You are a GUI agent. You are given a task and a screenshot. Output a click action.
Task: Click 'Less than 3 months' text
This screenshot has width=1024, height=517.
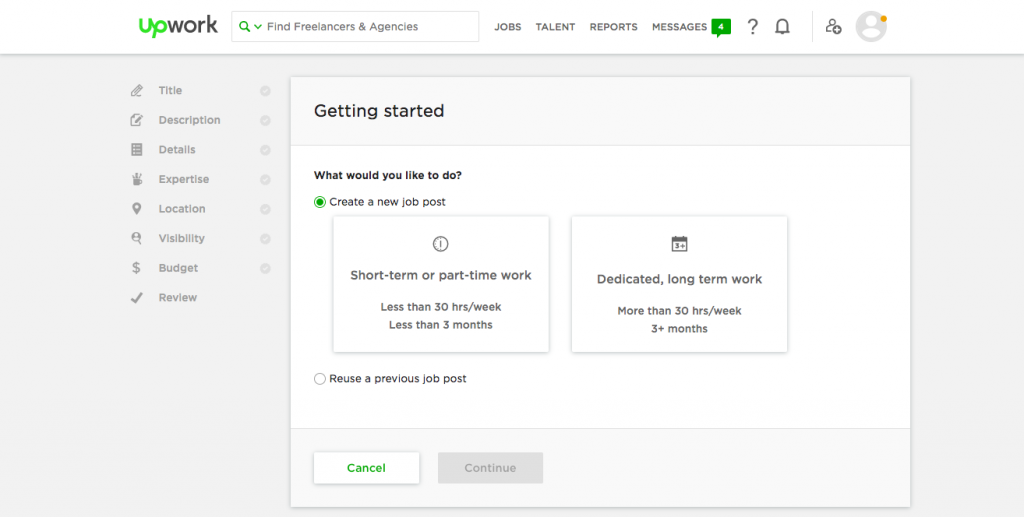pos(441,324)
